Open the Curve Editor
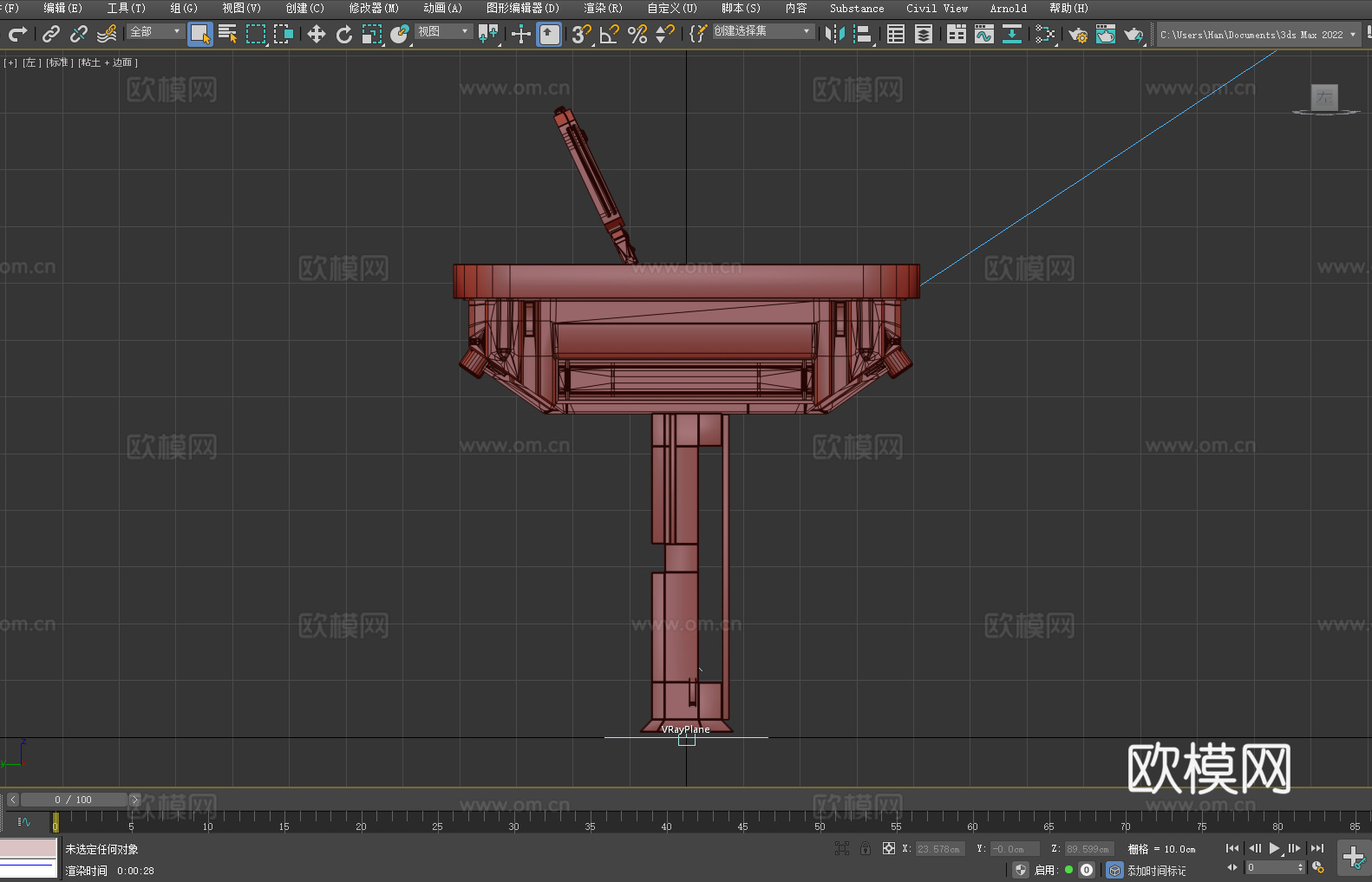Screen dimensions: 1372x882 pyautogui.click(x=984, y=34)
